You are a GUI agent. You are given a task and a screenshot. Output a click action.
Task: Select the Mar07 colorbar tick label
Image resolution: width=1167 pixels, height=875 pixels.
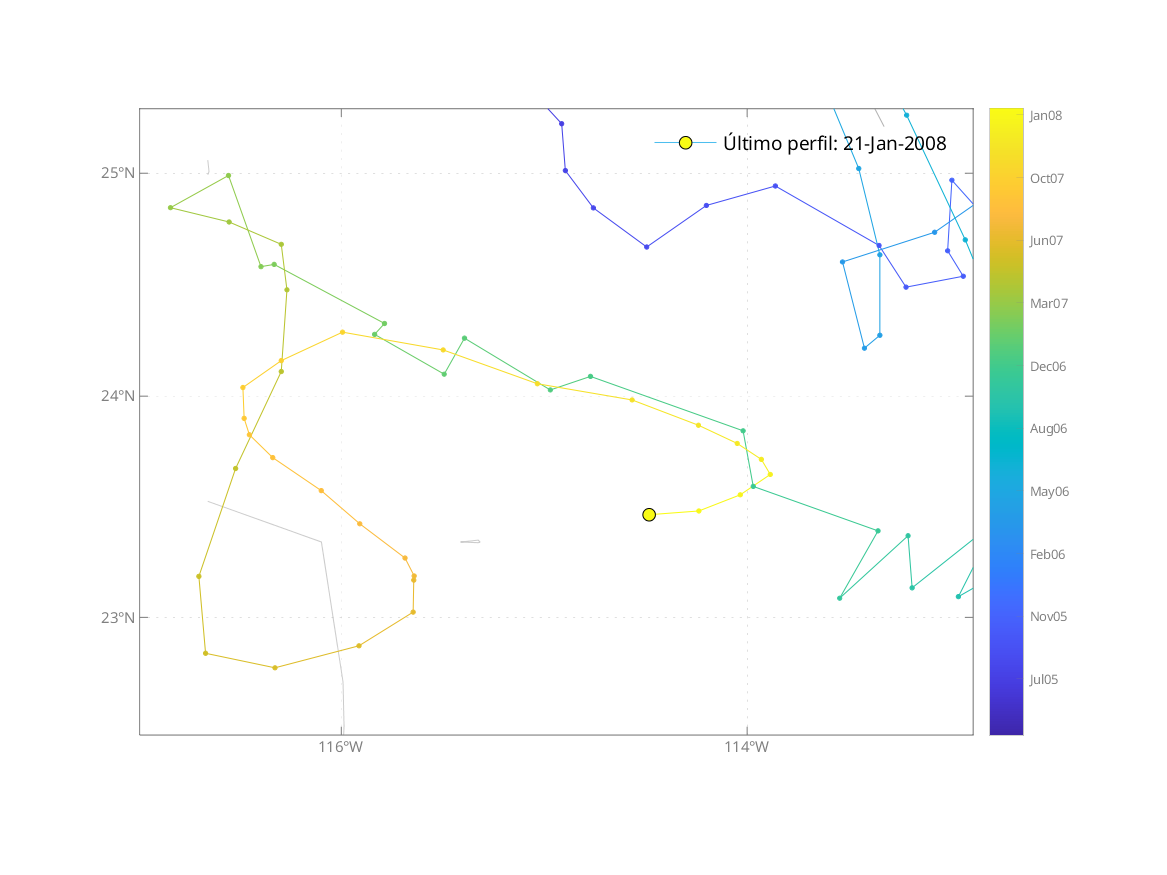pyautogui.click(x=1049, y=304)
